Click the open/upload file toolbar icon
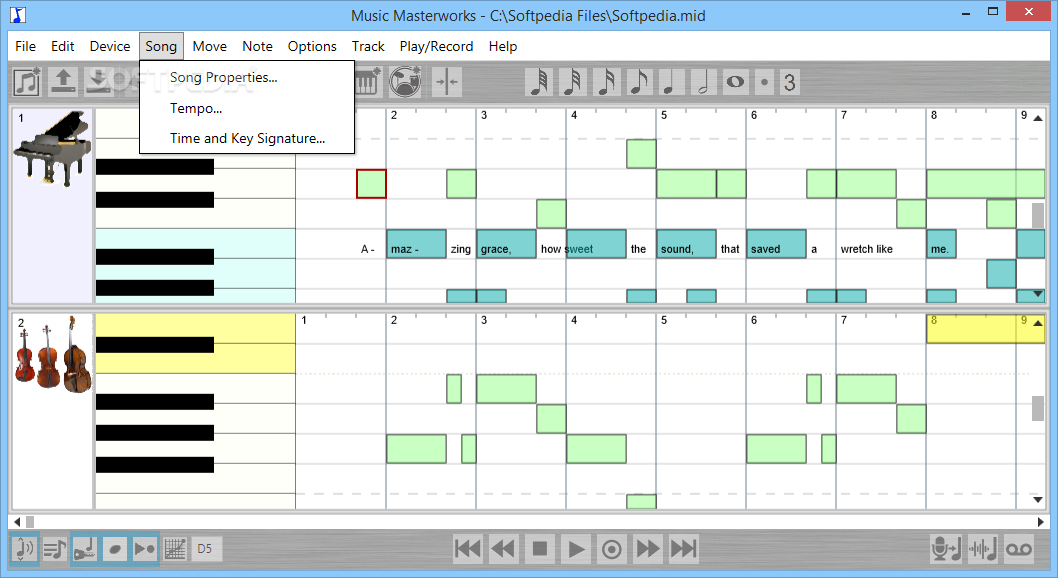 pos(63,82)
